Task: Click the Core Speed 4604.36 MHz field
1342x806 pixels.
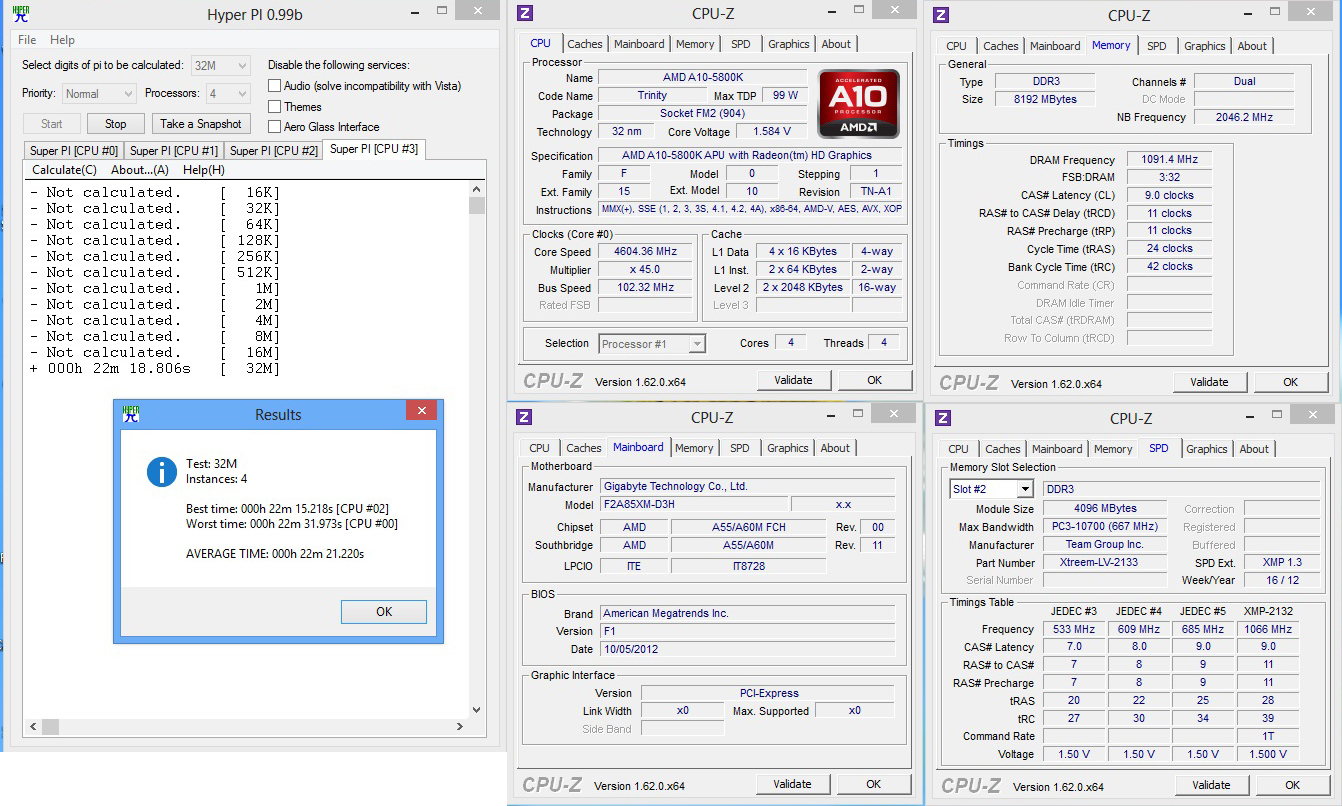Action: [645, 252]
